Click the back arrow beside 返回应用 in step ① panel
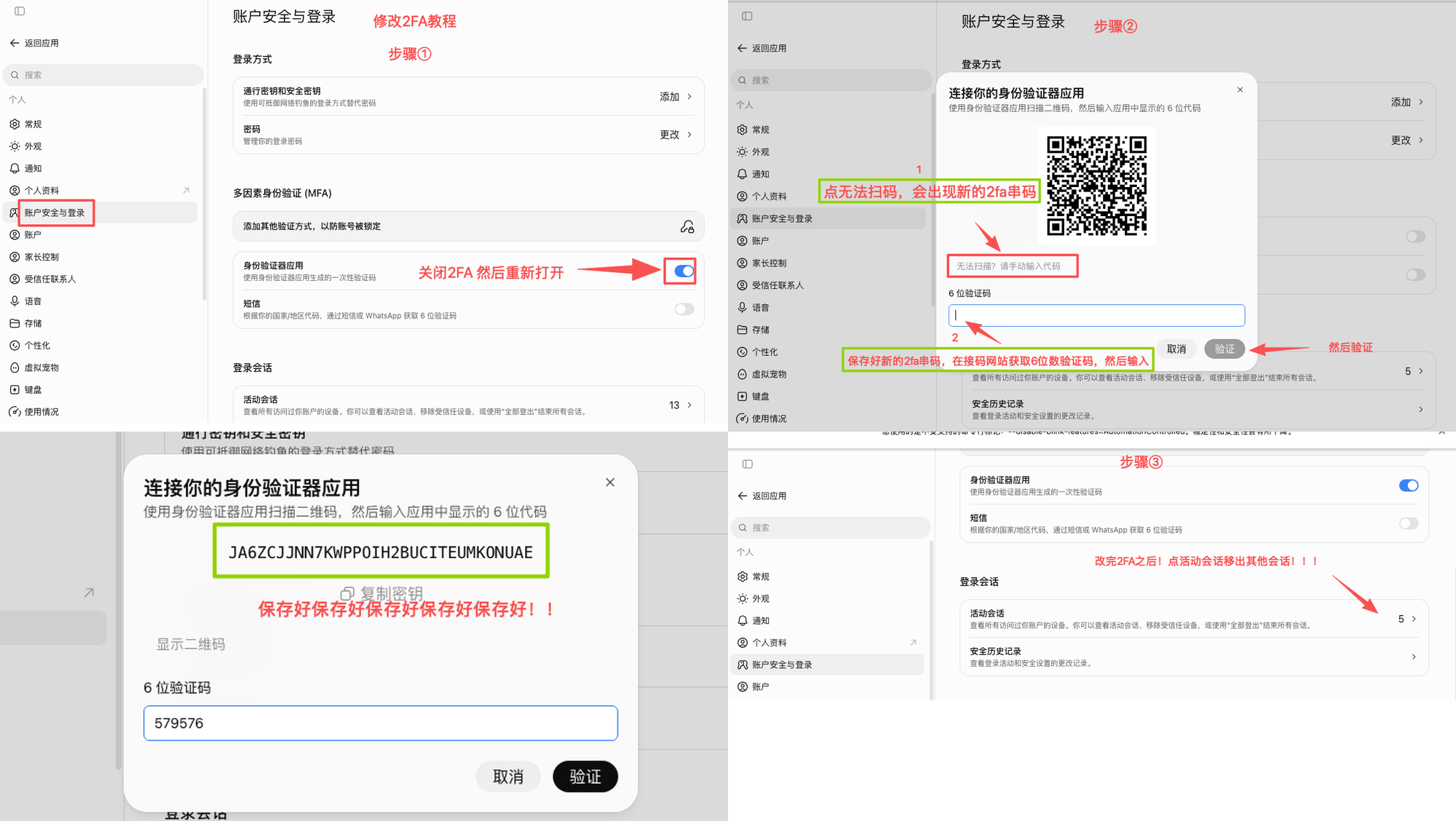The height and width of the screenshot is (821, 1456). coord(15,43)
